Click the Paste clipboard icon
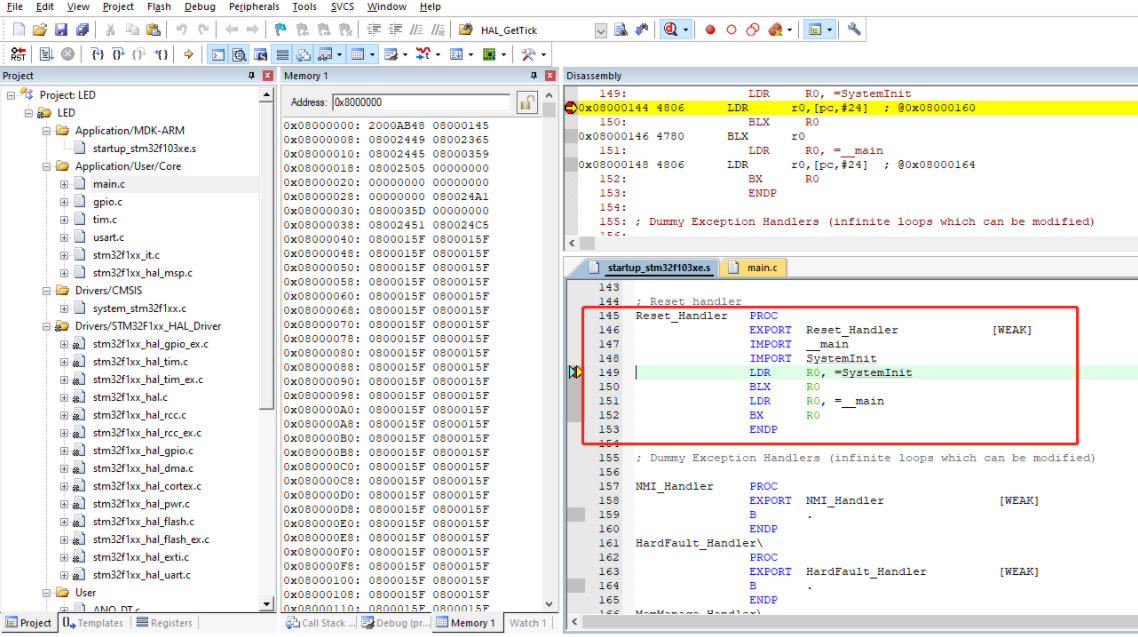Screen dimensions: 1138x637 click(x=153, y=30)
